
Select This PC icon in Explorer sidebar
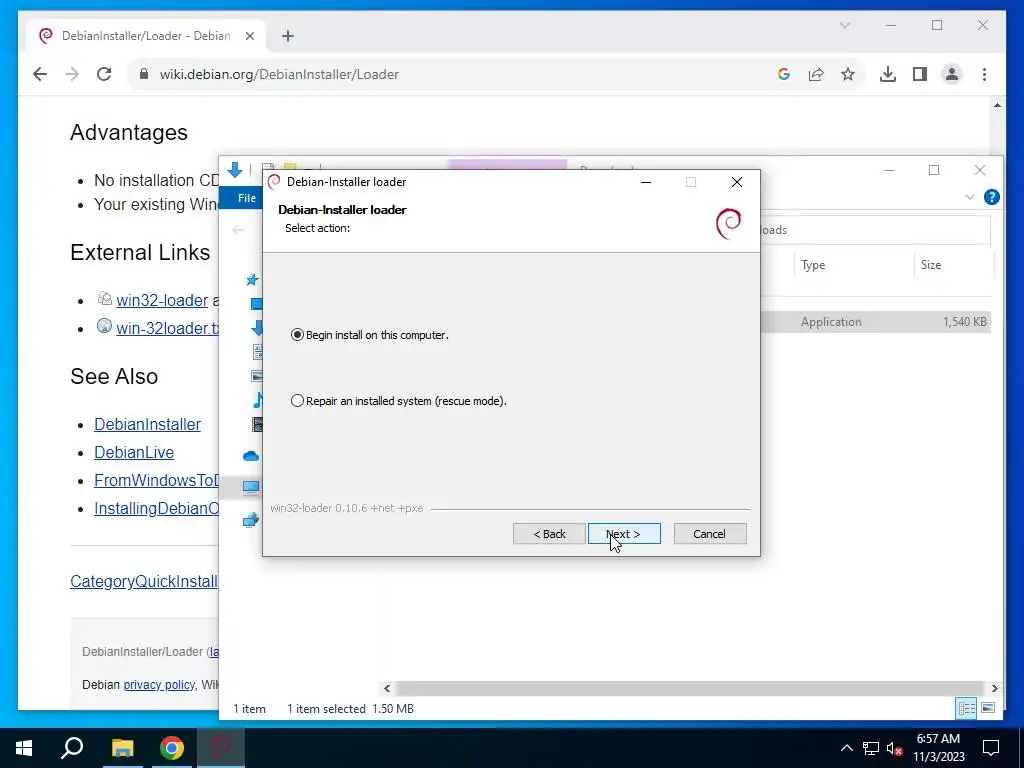point(251,487)
